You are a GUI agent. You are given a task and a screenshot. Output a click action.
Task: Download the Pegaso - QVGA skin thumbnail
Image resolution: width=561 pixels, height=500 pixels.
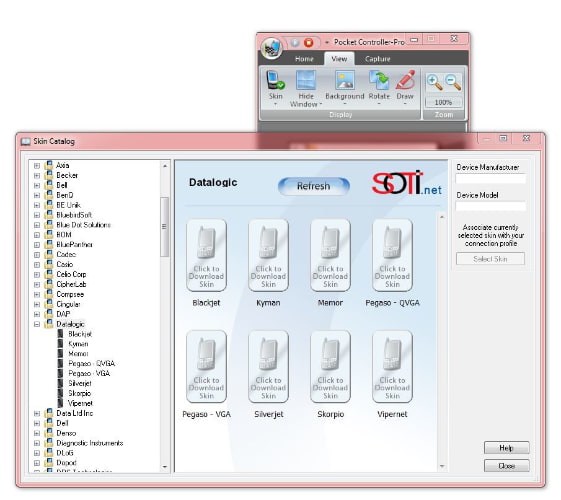tap(392, 255)
